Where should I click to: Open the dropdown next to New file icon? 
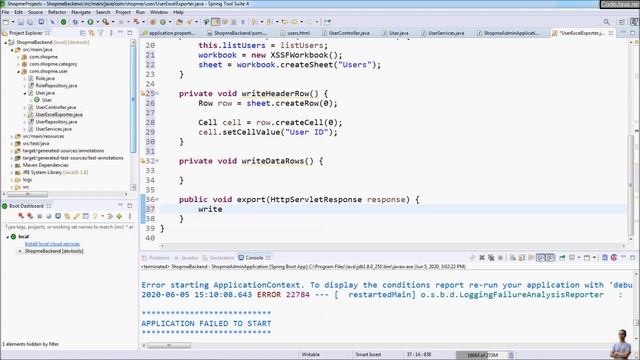(x=13, y=22)
